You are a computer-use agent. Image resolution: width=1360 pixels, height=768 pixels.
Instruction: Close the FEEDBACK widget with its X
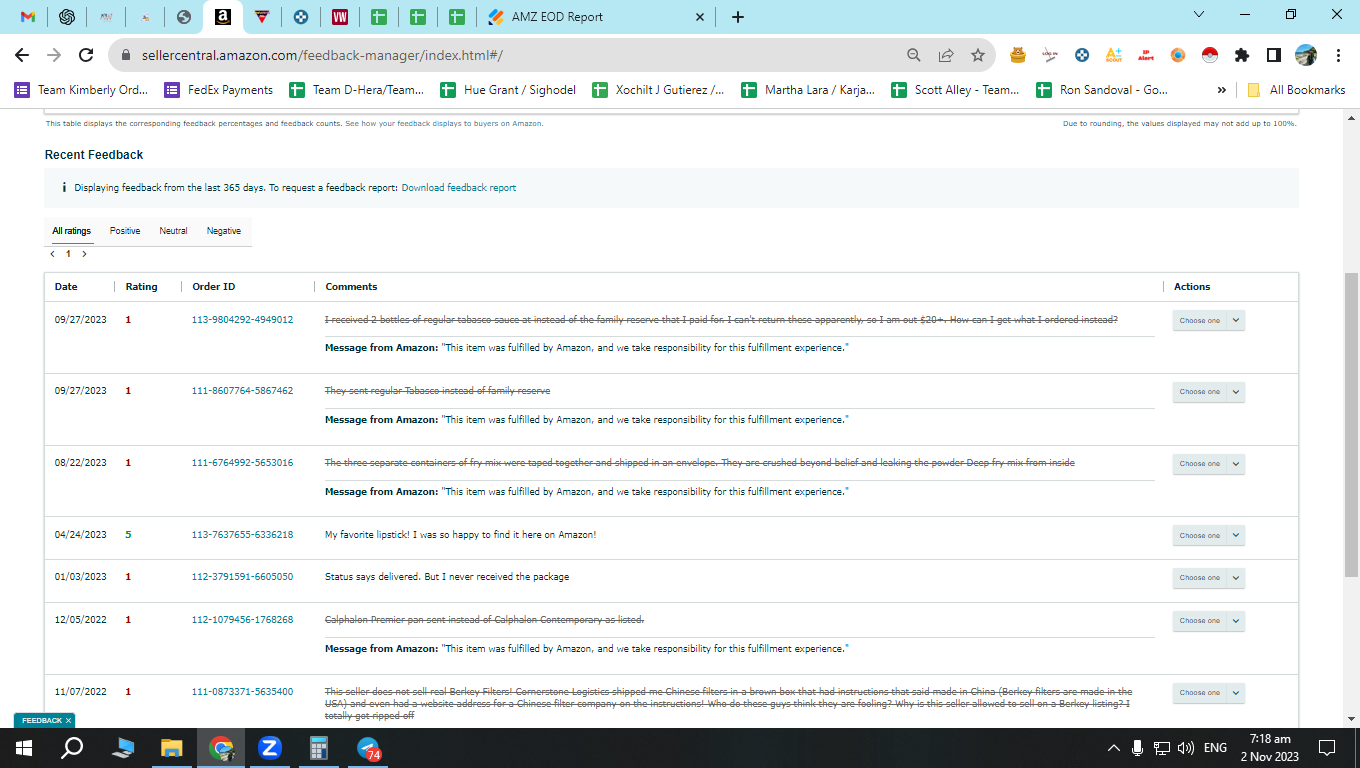tap(68, 720)
